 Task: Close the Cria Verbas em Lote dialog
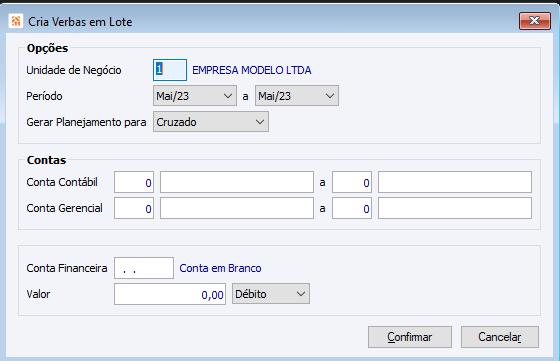pyautogui.click(x=534, y=21)
